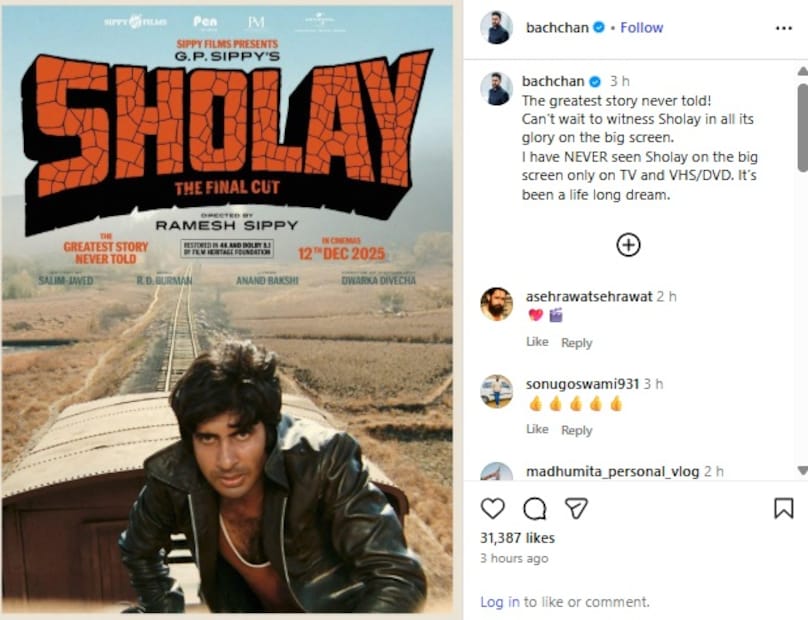Image resolution: width=808 pixels, height=620 pixels.
Task: Like the post with the heart icon
Action: click(493, 509)
